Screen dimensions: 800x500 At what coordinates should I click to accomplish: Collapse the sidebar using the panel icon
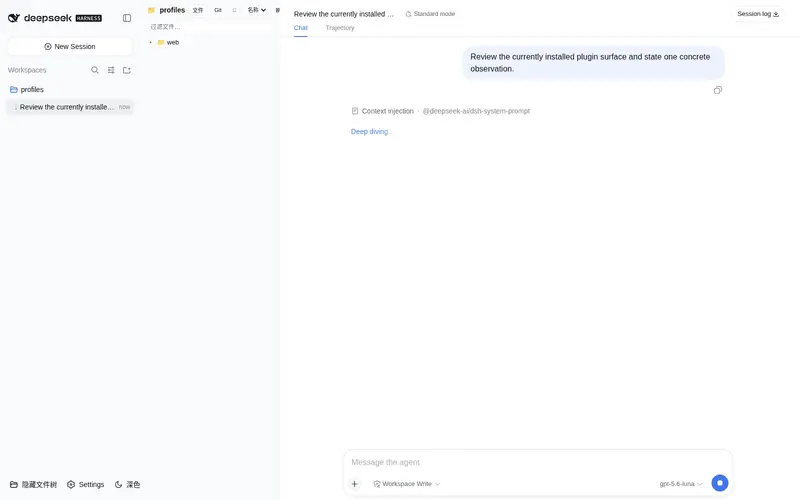point(127,18)
